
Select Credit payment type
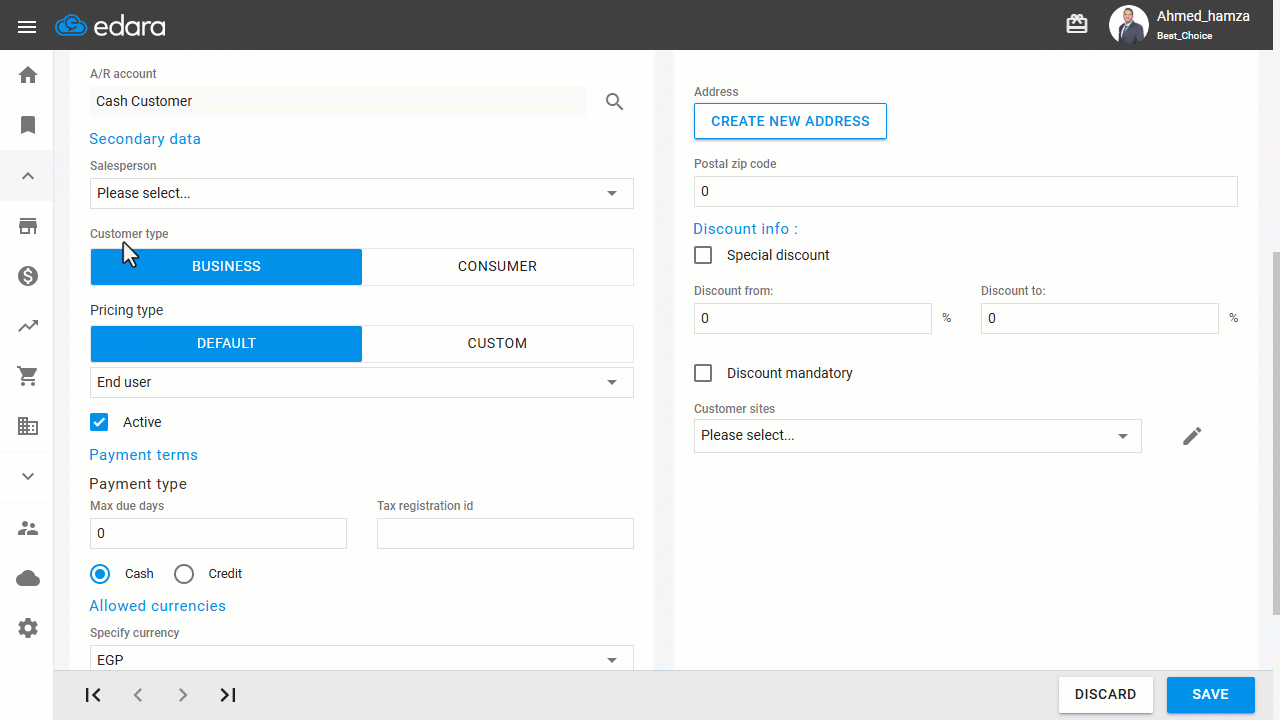point(183,574)
